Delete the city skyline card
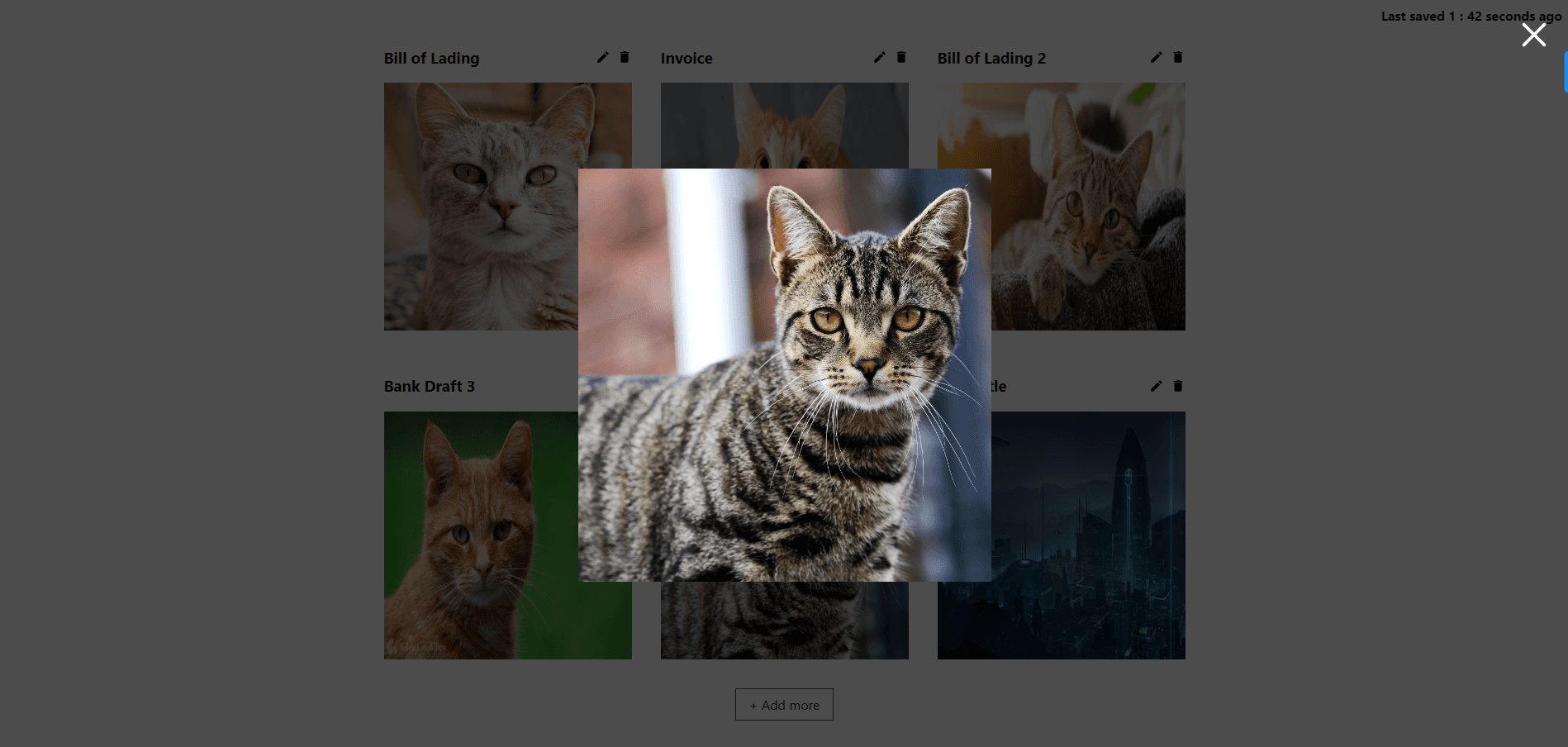This screenshot has height=747, width=1568. (x=1178, y=386)
